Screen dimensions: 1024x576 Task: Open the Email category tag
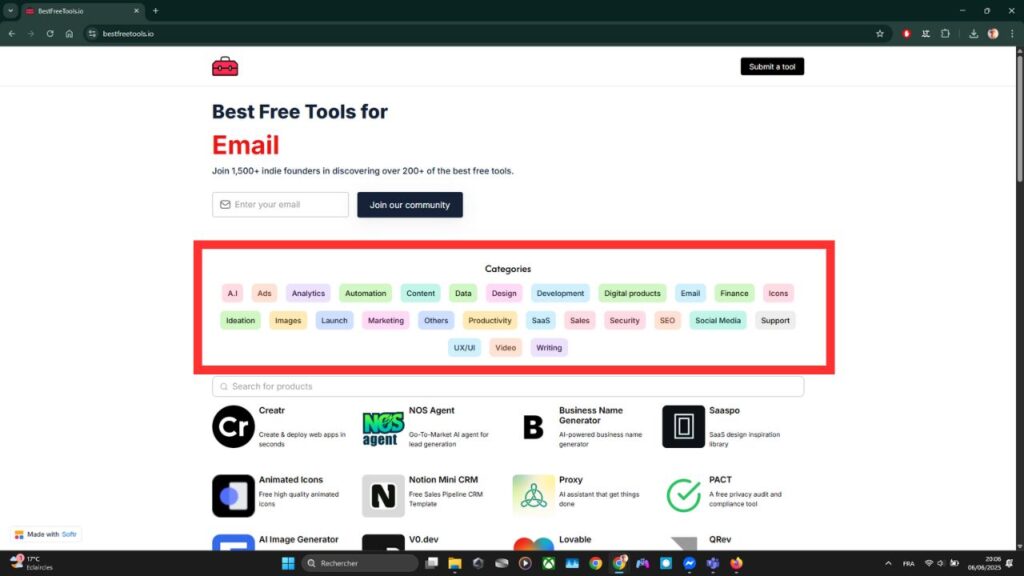tap(690, 293)
